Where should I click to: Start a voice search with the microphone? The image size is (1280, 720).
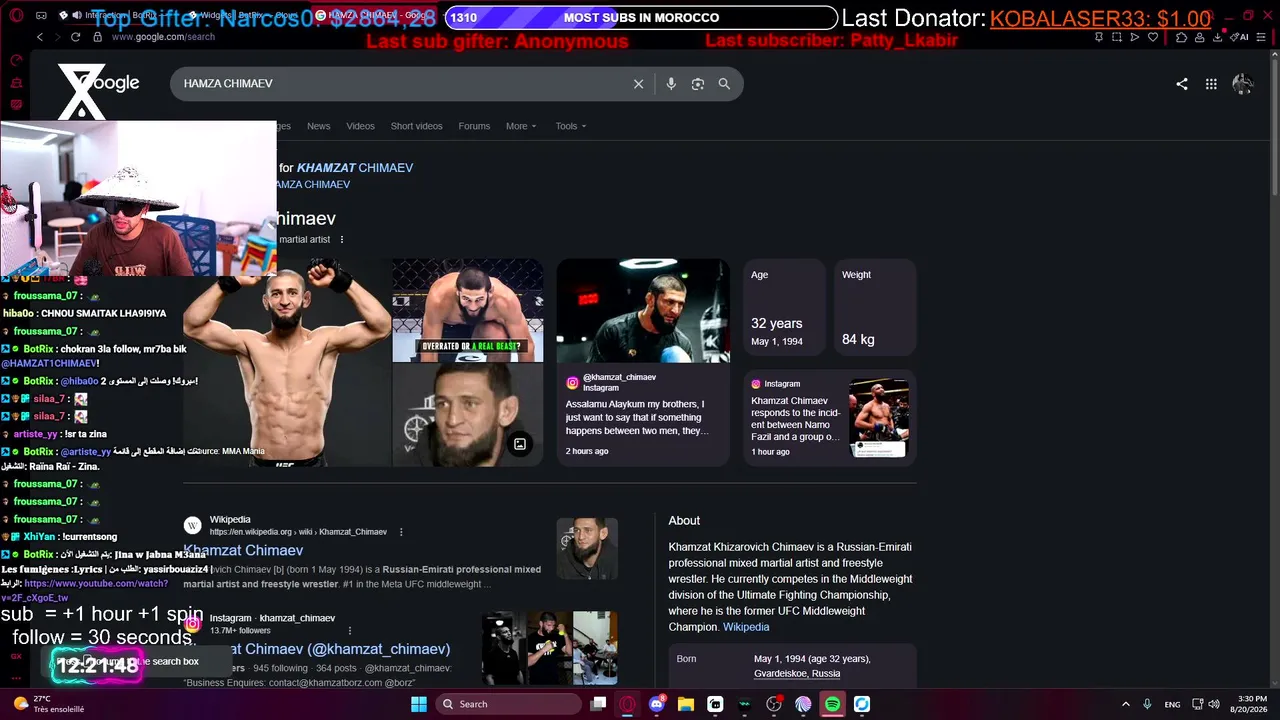tap(671, 84)
